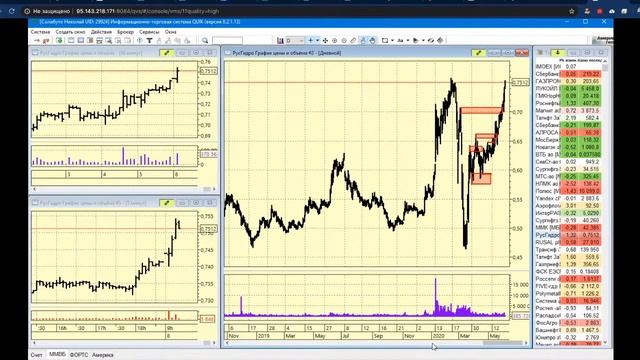Screen dimensions: 640x360
Task: Click the create chart icon beside interval box
Action: pyautogui.click(x=280, y=40)
